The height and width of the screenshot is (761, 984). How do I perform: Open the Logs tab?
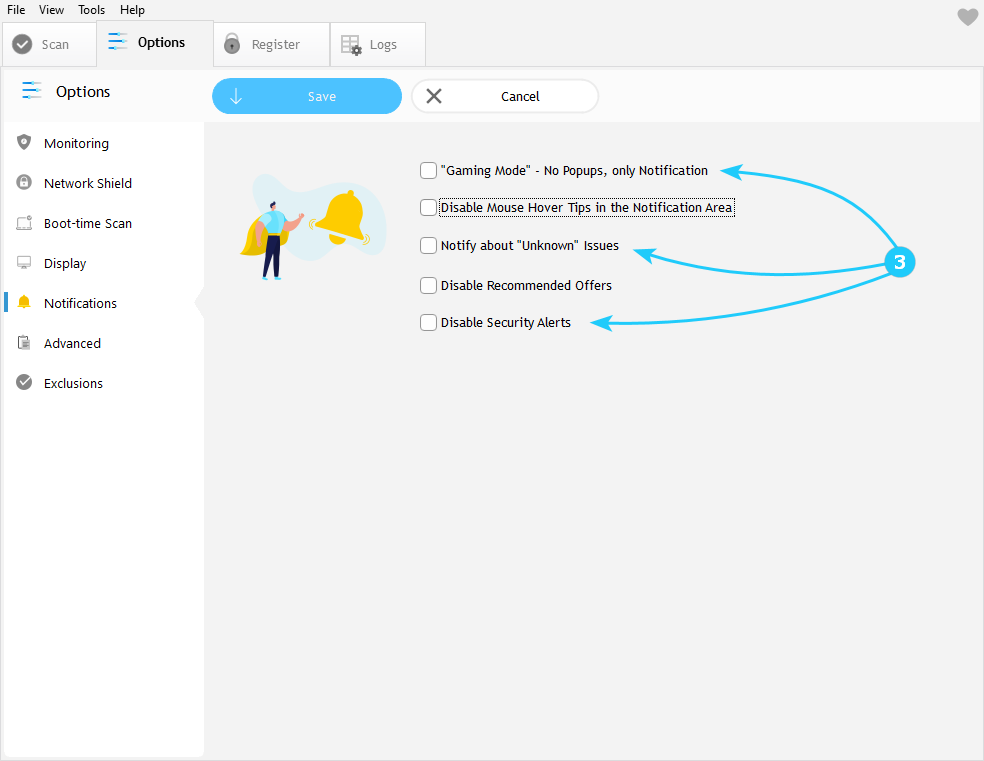tap(370, 45)
